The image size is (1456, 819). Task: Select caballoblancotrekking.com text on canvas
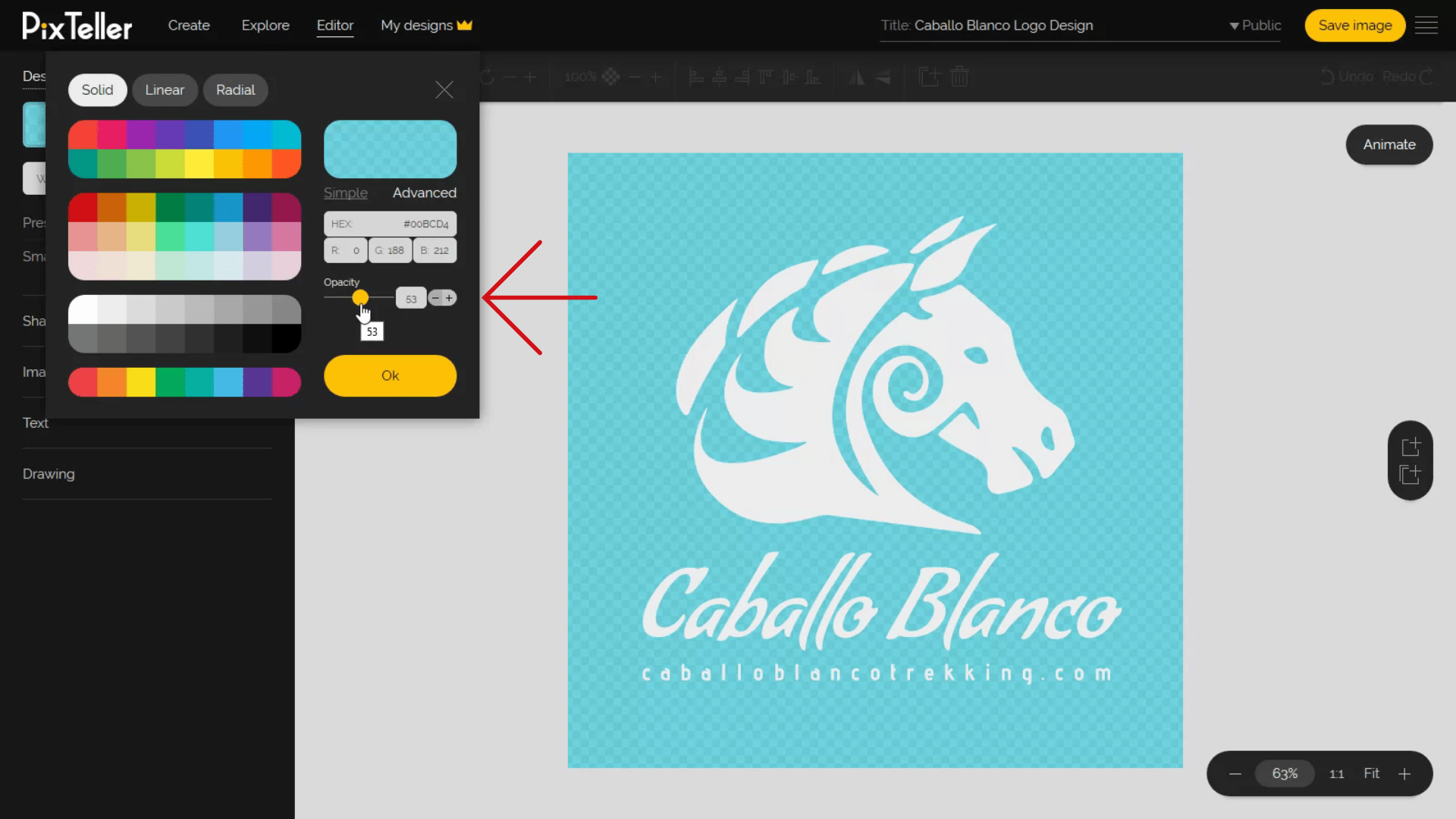(877, 673)
